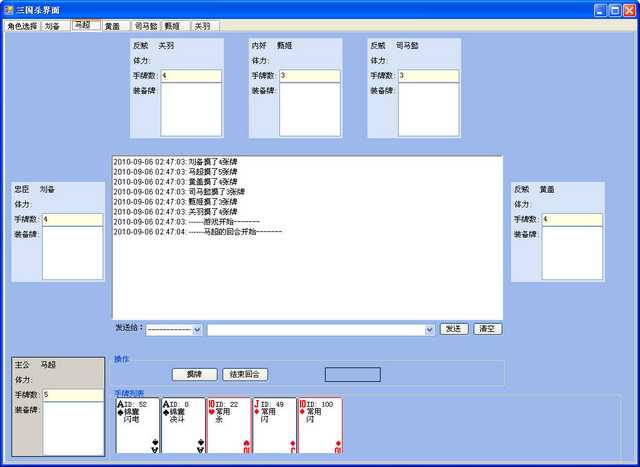Clear the log using 清空 button
This screenshot has height=467, width=640.
487,328
